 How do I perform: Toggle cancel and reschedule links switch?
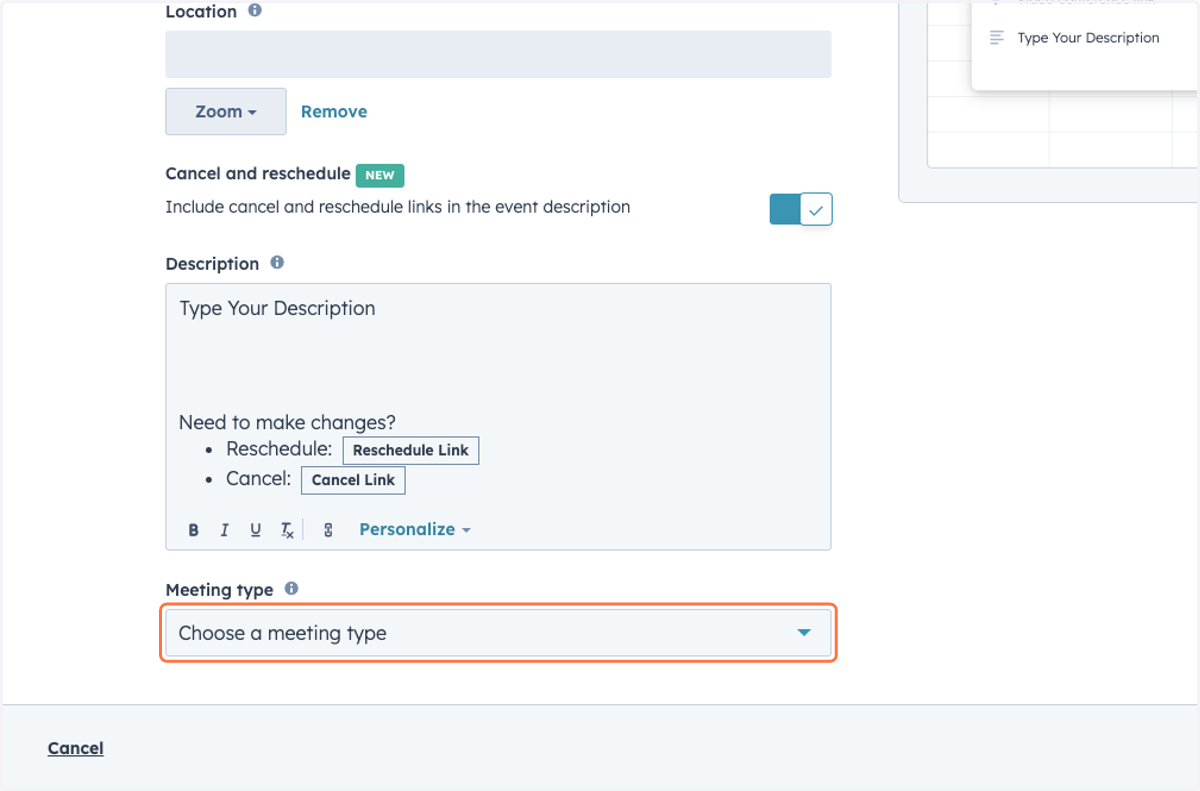(x=801, y=209)
